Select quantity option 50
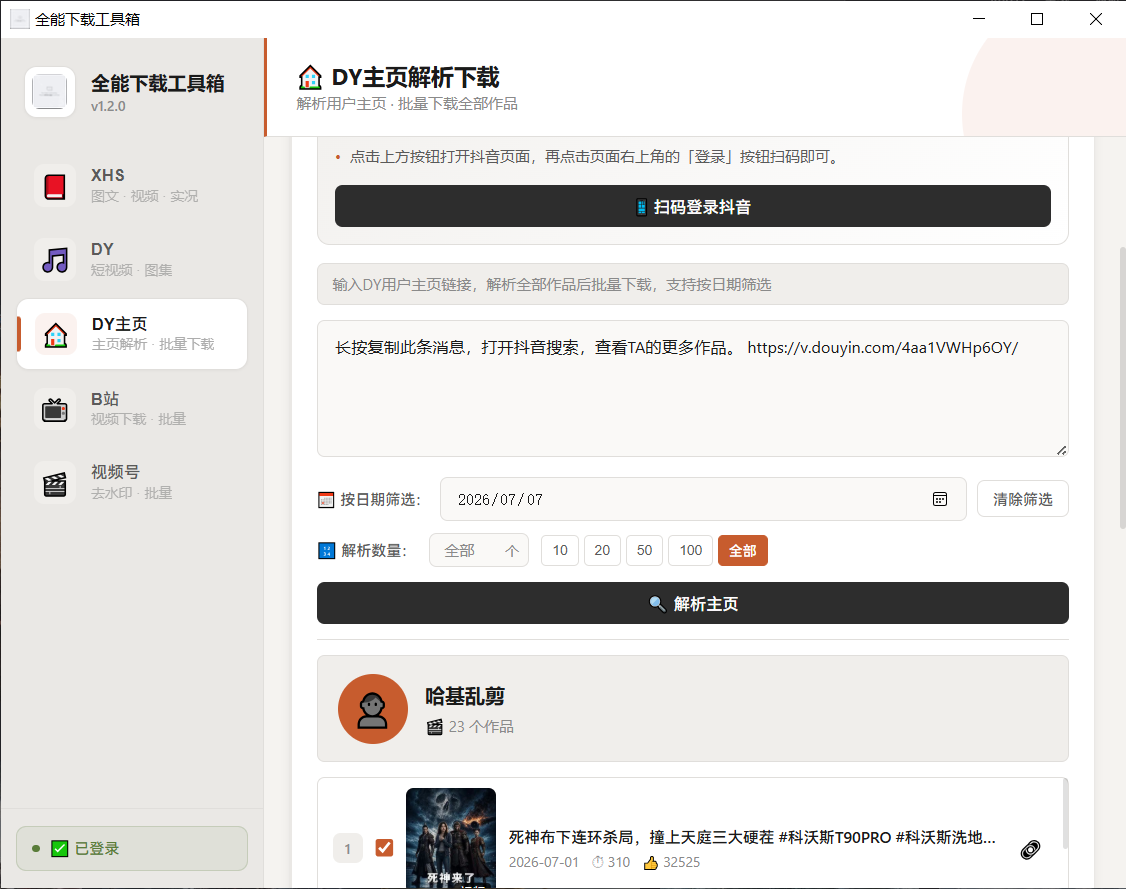This screenshot has width=1126, height=889. (x=644, y=551)
